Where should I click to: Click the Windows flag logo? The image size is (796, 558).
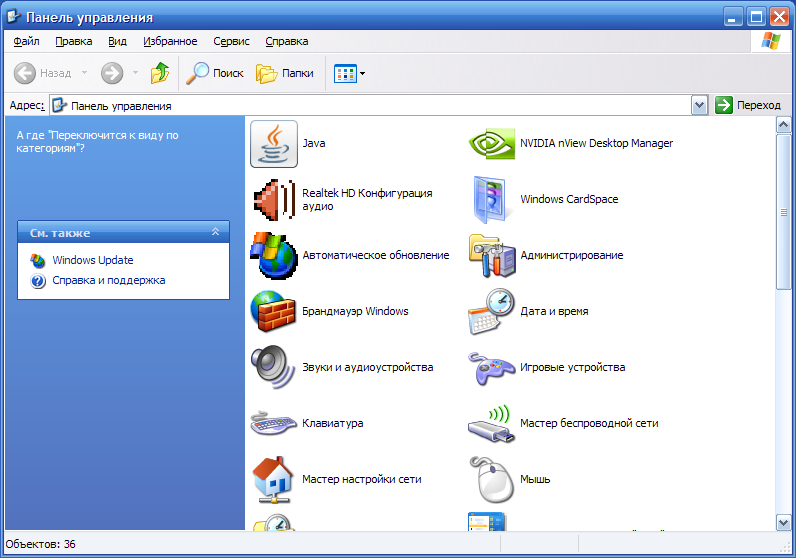tap(771, 41)
